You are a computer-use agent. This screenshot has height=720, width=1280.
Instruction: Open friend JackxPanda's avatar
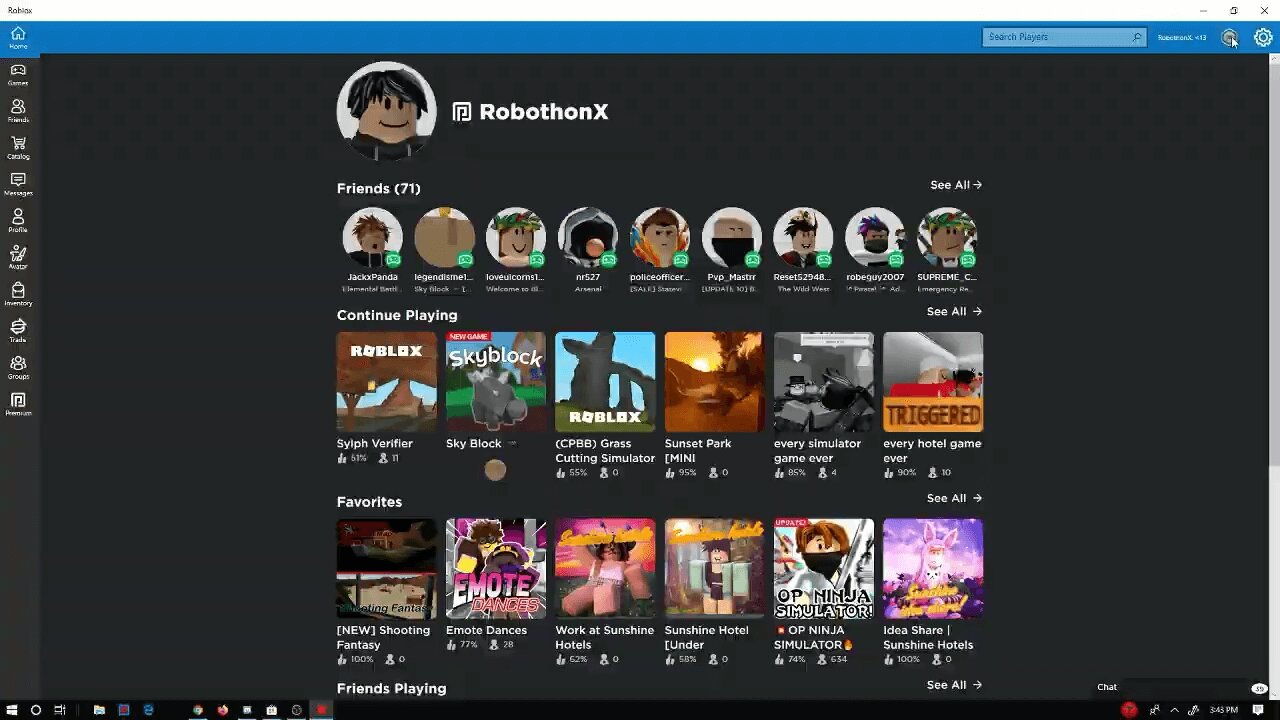372,238
